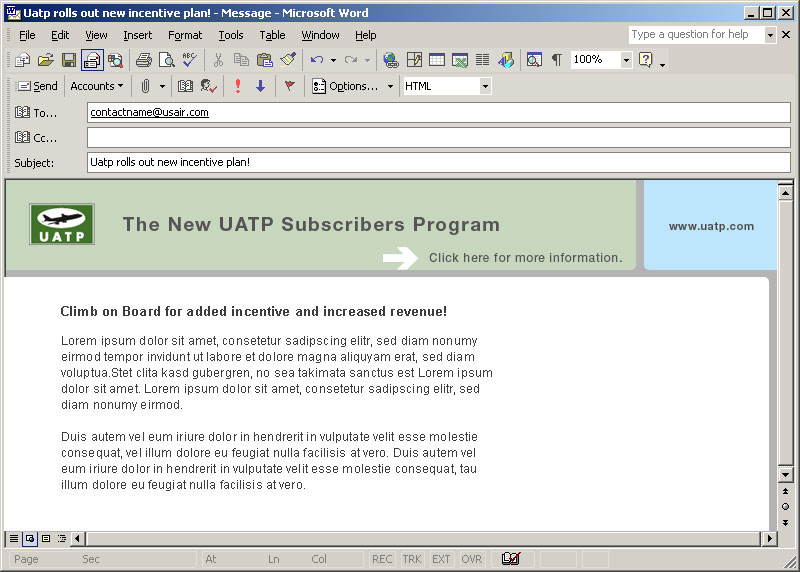800x572 pixels.
Task: Expand the Accounts dropdown
Action: [x=97, y=86]
